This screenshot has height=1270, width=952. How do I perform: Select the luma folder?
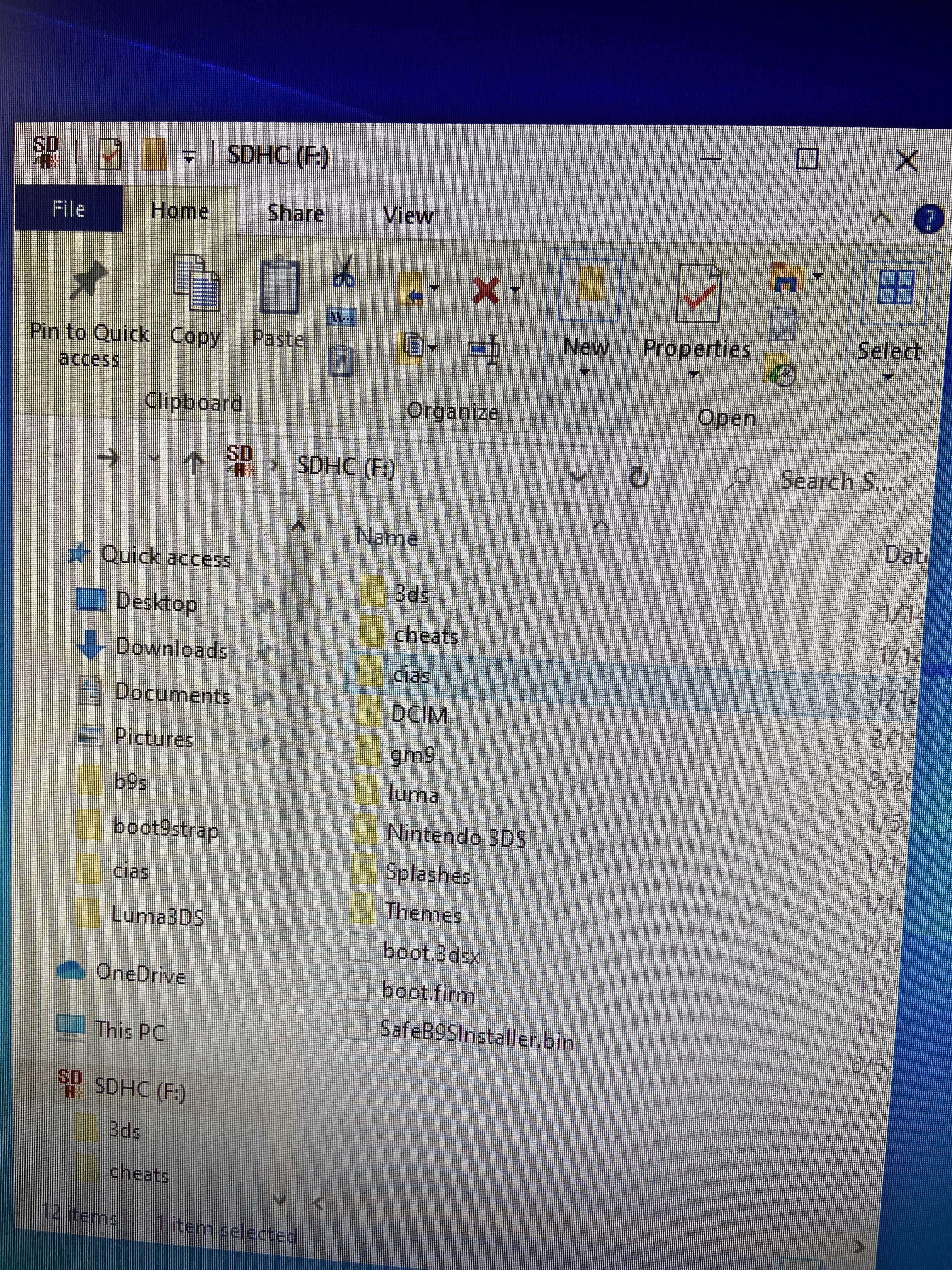413,795
